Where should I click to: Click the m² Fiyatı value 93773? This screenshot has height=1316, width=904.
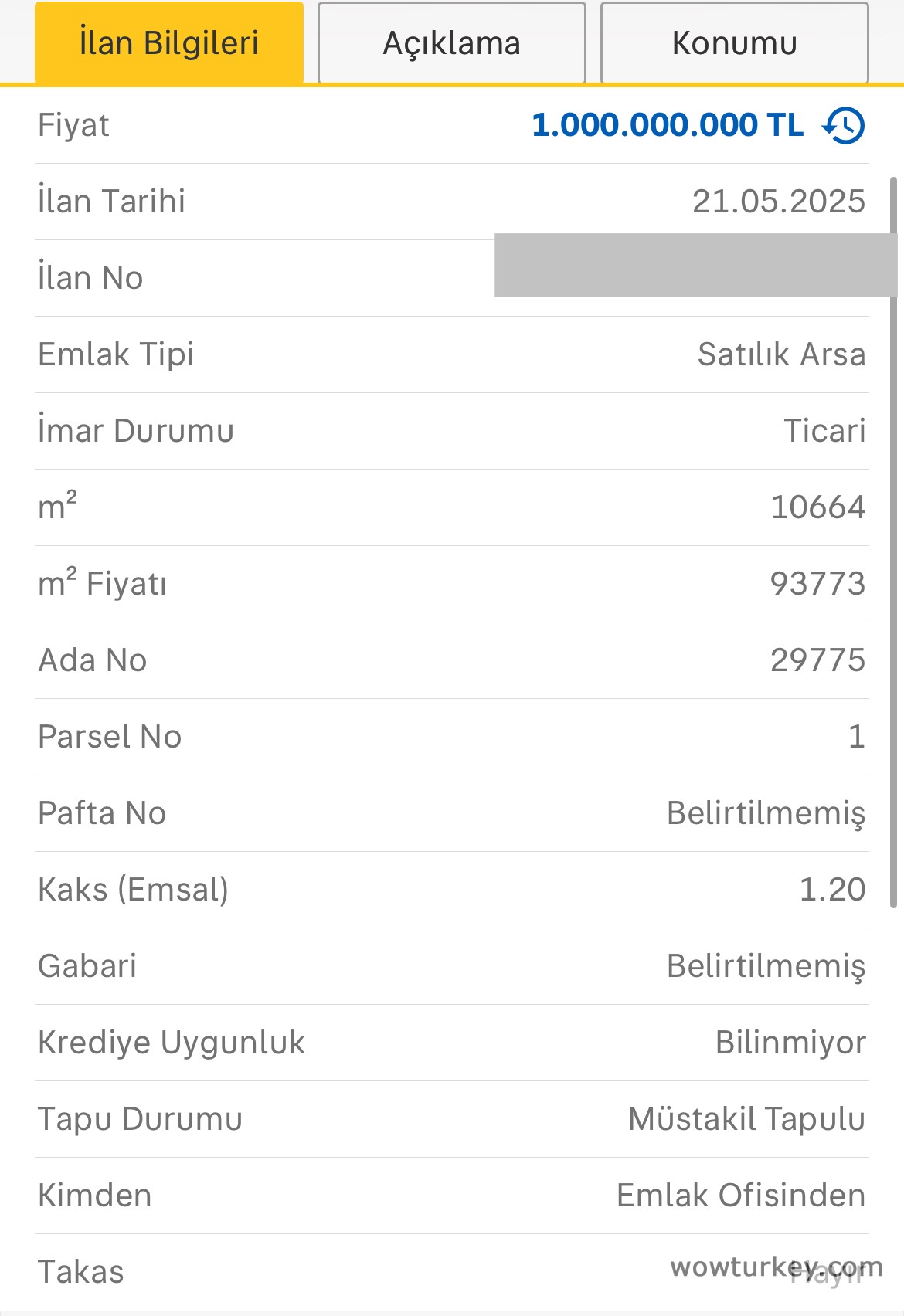(x=817, y=584)
